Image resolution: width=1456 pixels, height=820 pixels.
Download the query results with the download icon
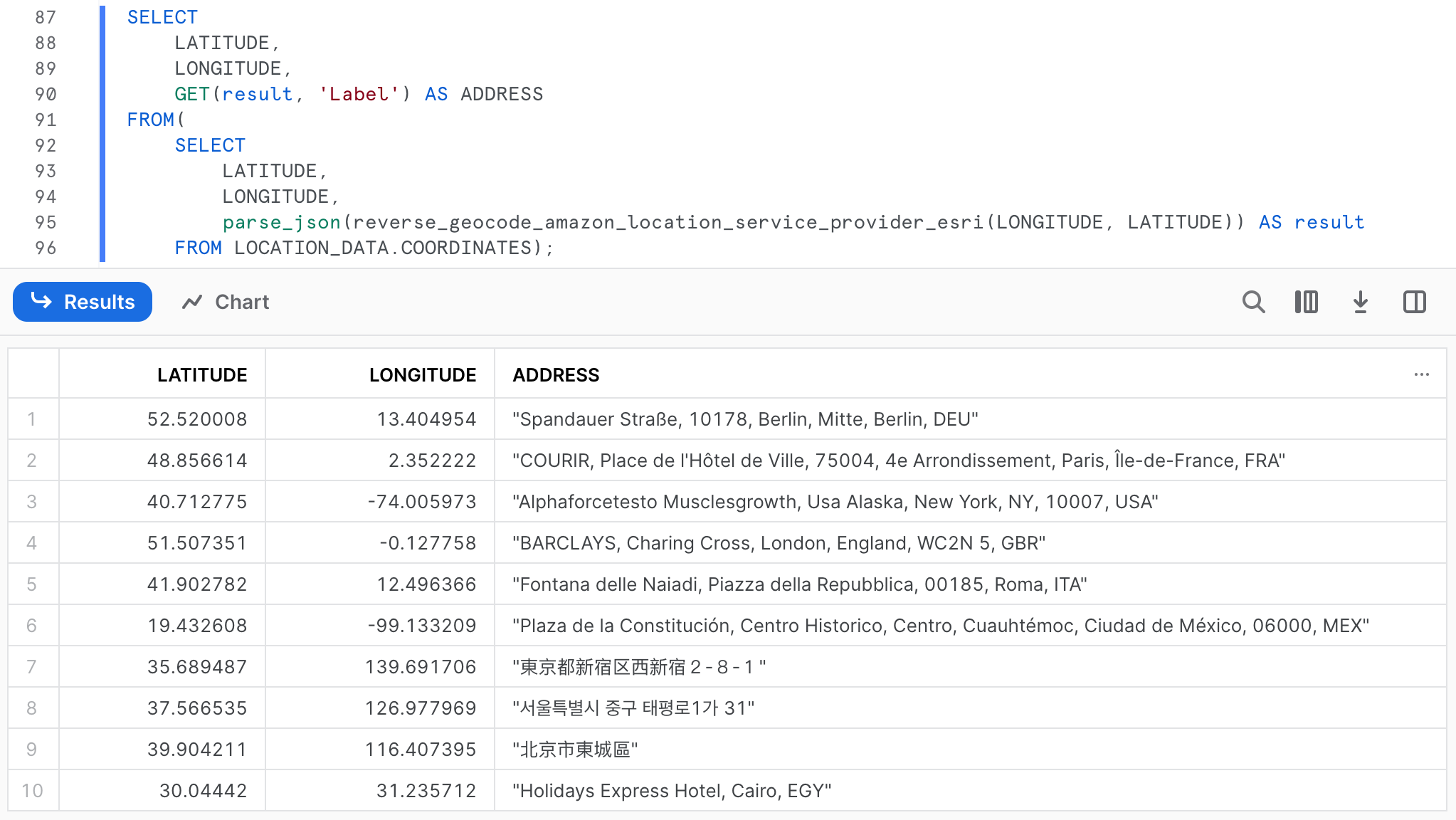pos(1360,302)
